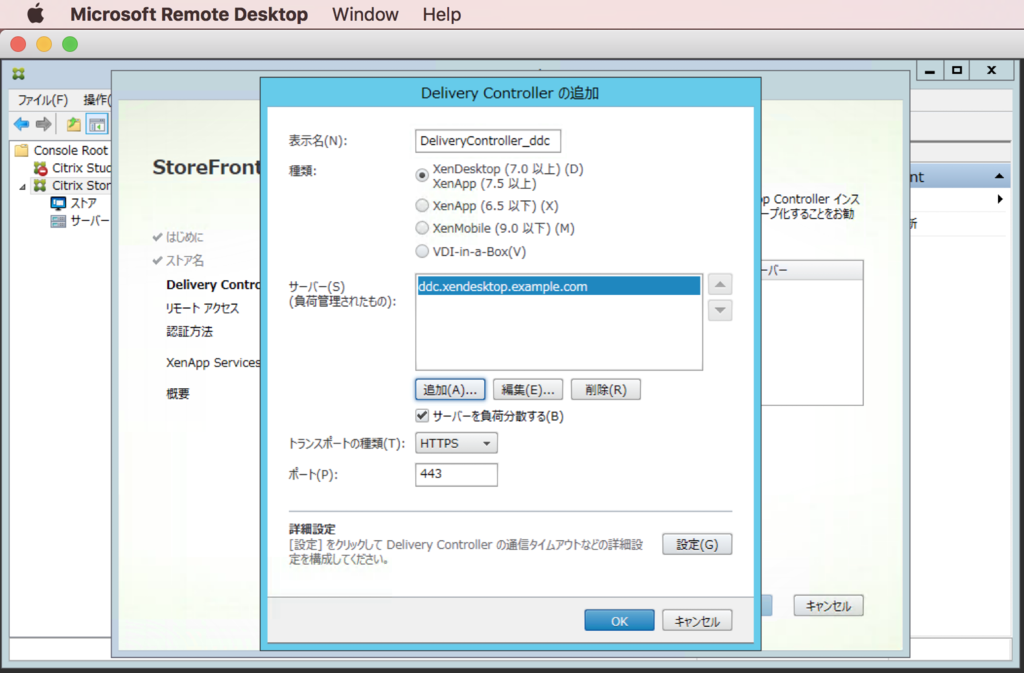1024x673 pixels.
Task: Select XenDesktop (7.0 以上) radio button
Action: pos(422,175)
